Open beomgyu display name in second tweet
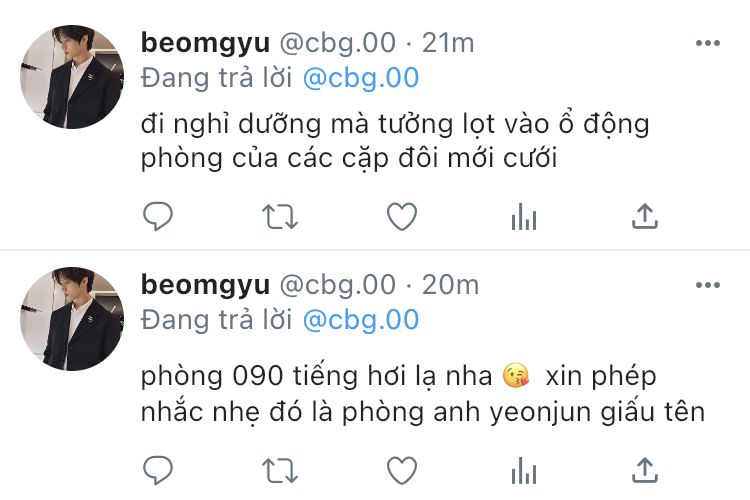750x500 pixels. 206,285
